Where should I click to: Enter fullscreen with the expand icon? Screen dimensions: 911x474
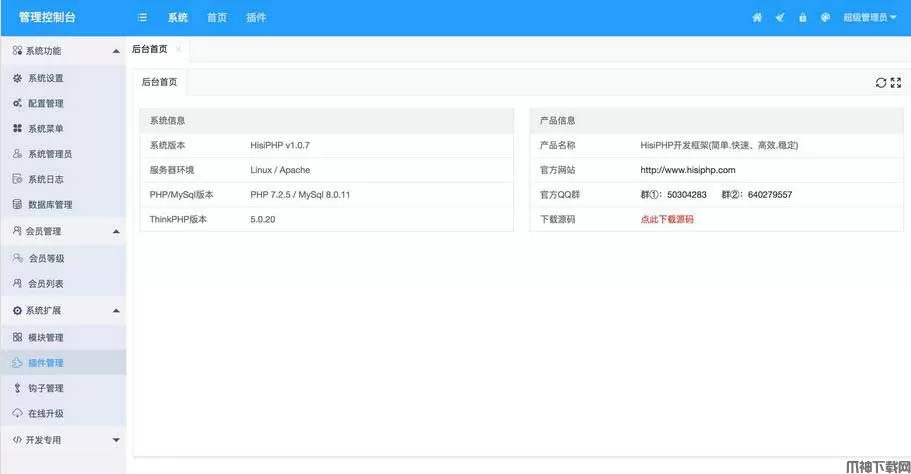pos(896,83)
